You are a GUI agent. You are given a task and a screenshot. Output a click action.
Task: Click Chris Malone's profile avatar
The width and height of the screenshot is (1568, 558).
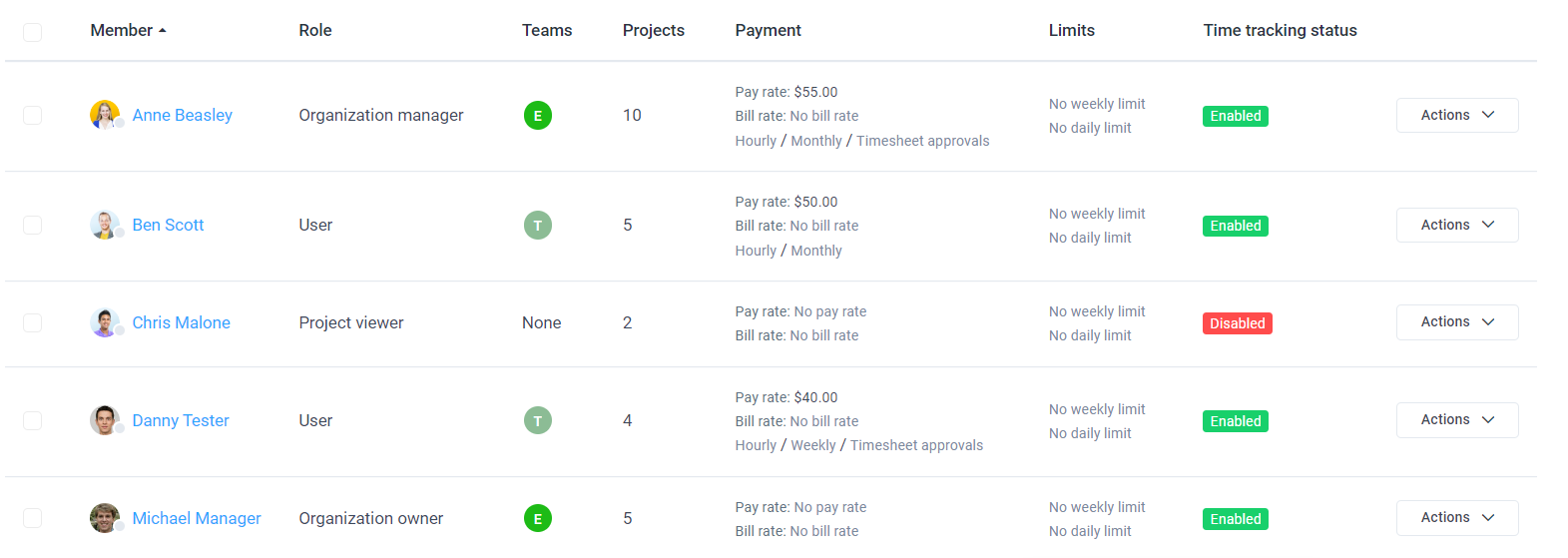(x=105, y=322)
